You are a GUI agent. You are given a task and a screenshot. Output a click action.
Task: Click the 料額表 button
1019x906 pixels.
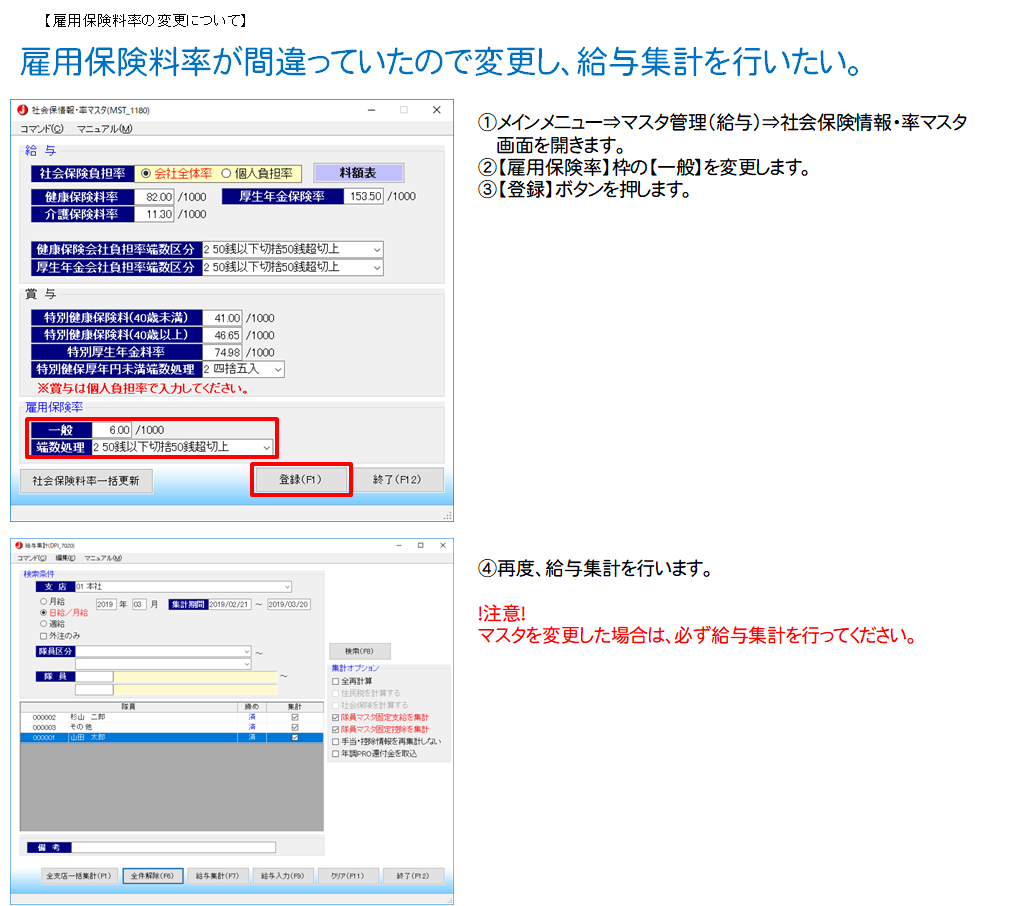(358, 173)
